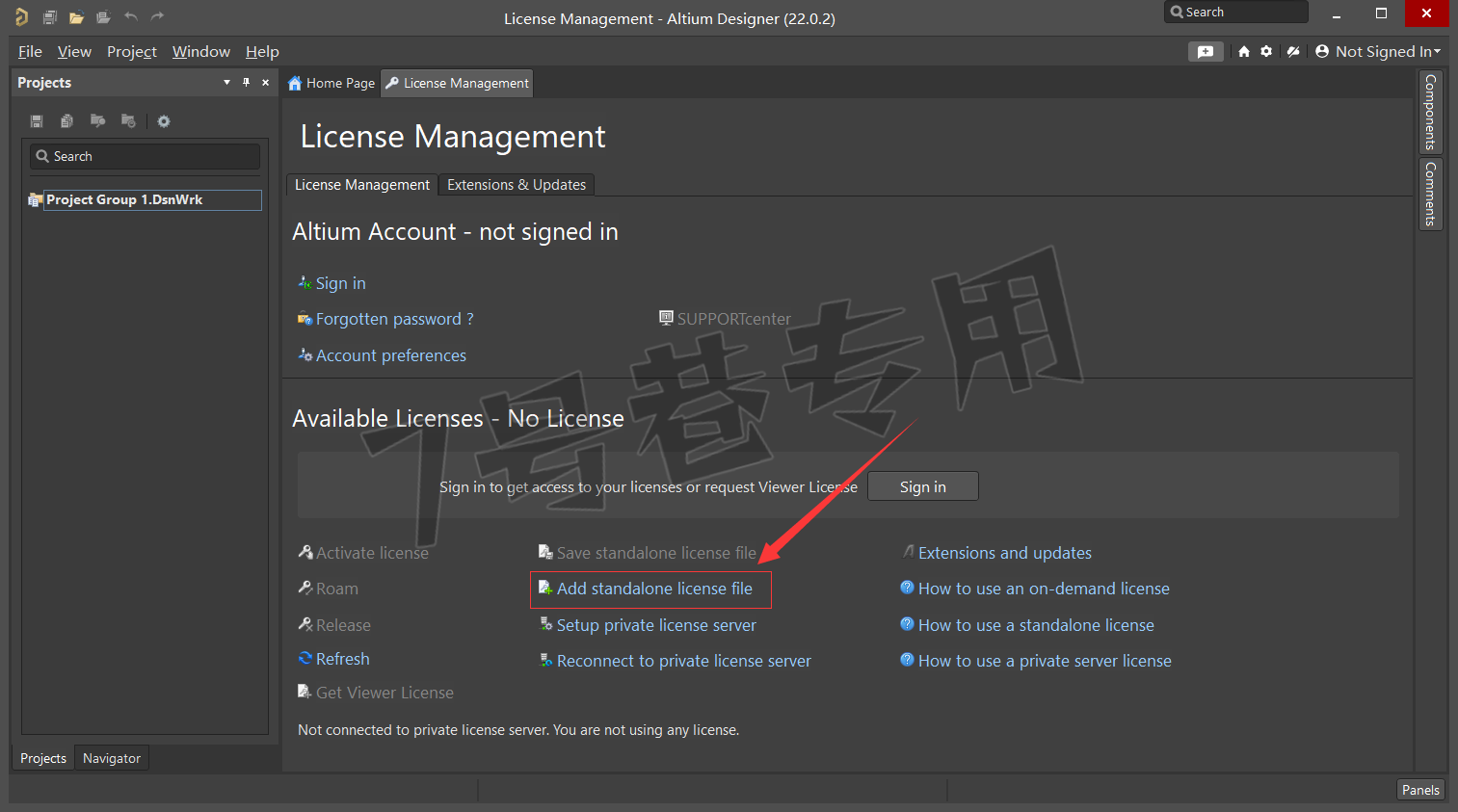Open the Components side panel tab

point(1431,113)
